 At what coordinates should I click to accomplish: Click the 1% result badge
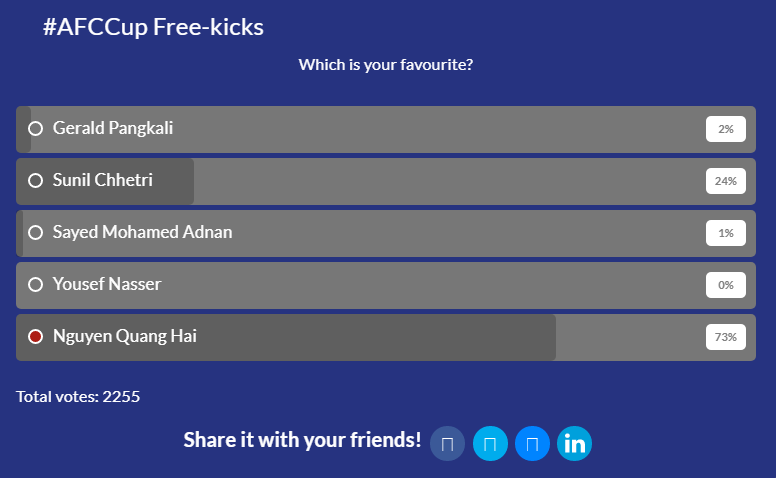tap(726, 233)
